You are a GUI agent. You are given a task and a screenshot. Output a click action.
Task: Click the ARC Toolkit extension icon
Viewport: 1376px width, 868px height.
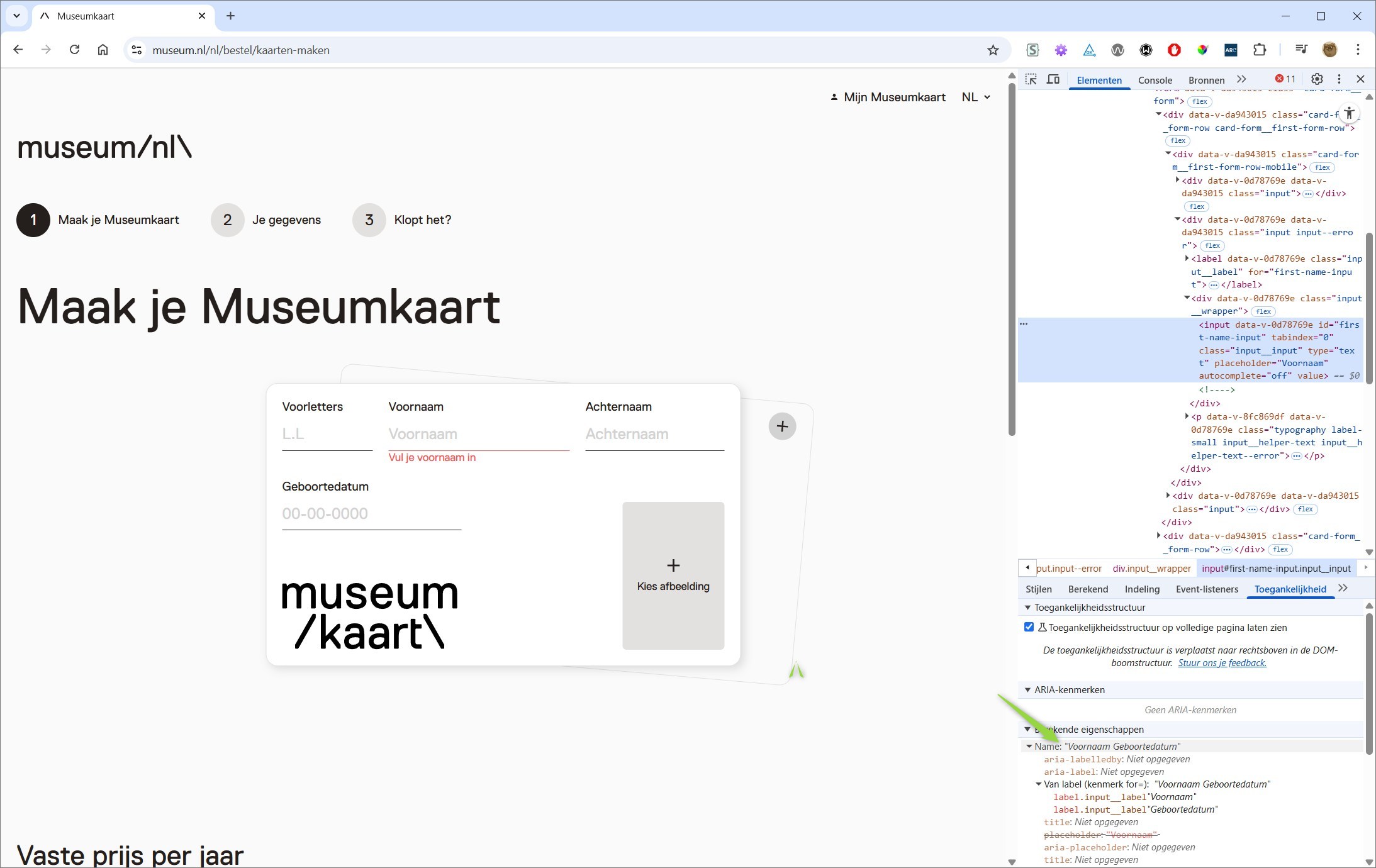(x=1231, y=50)
